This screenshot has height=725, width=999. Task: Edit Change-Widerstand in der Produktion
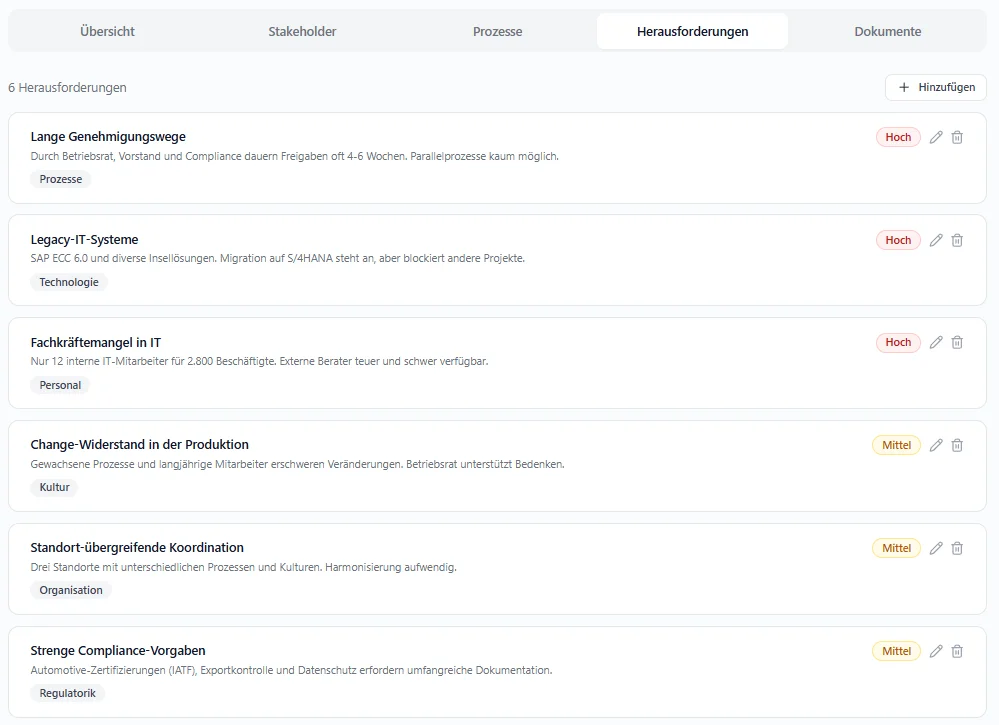click(x=936, y=445)
